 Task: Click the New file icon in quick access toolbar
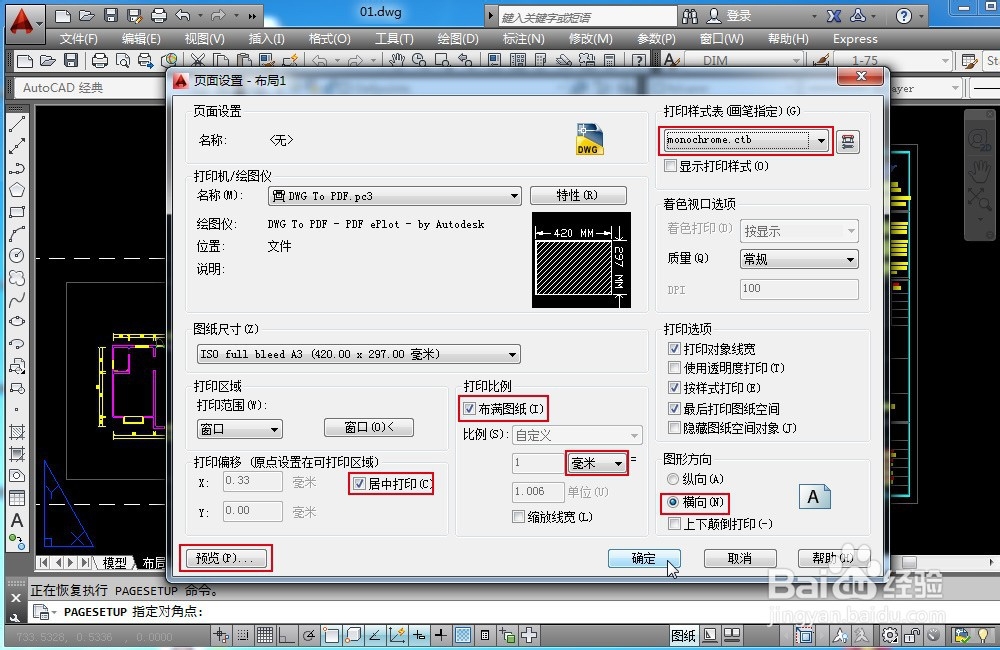click(62, 15)
